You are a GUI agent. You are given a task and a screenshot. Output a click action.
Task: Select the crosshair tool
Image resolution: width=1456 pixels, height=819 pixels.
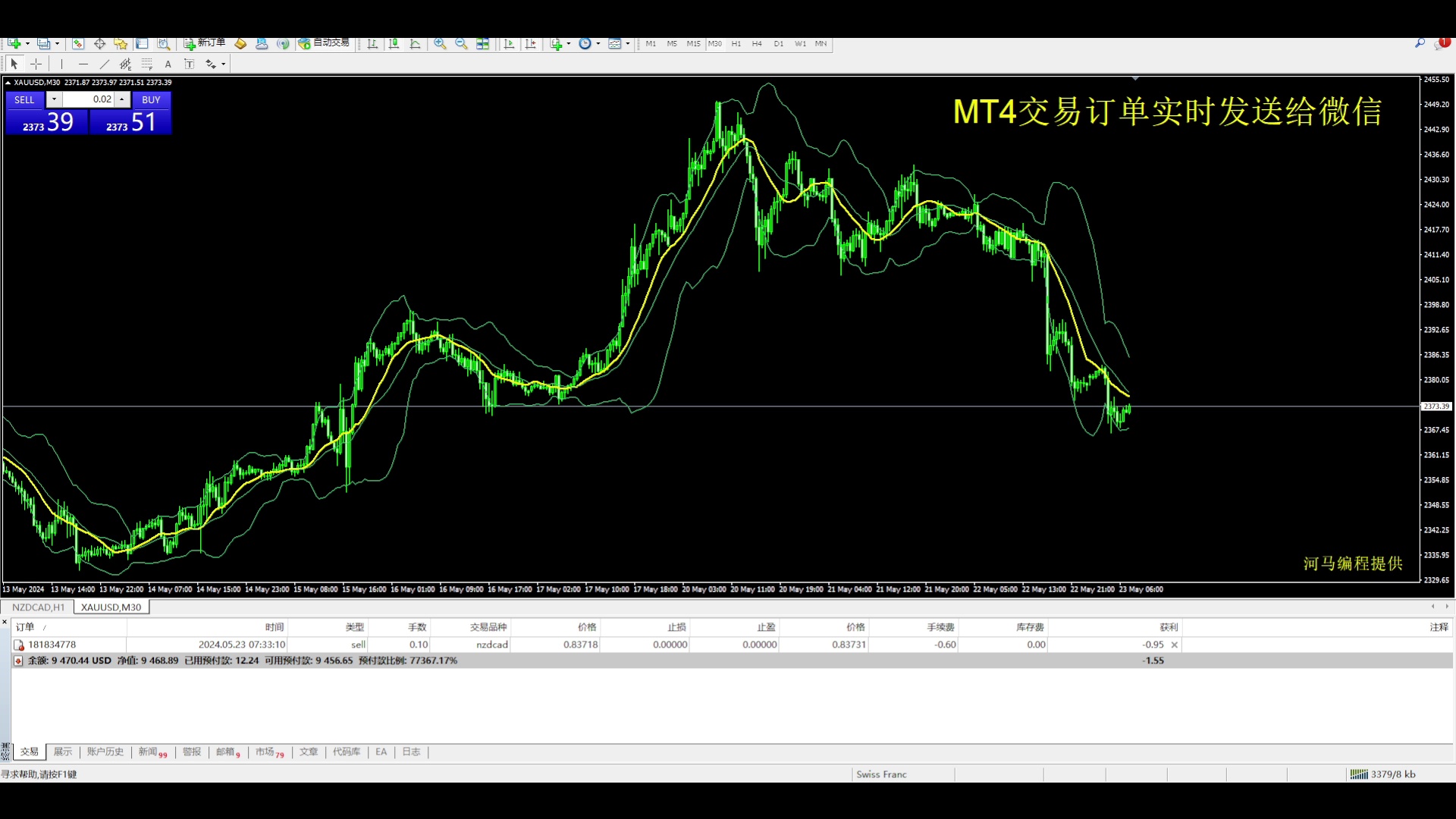point(36,64)
